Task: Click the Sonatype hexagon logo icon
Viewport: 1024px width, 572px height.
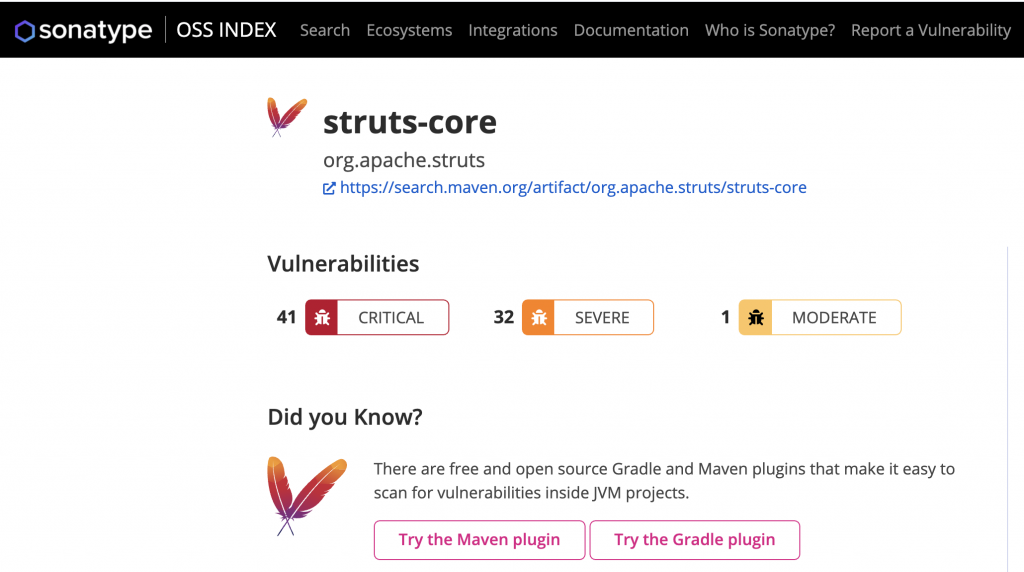Action: tap(25, 31)
